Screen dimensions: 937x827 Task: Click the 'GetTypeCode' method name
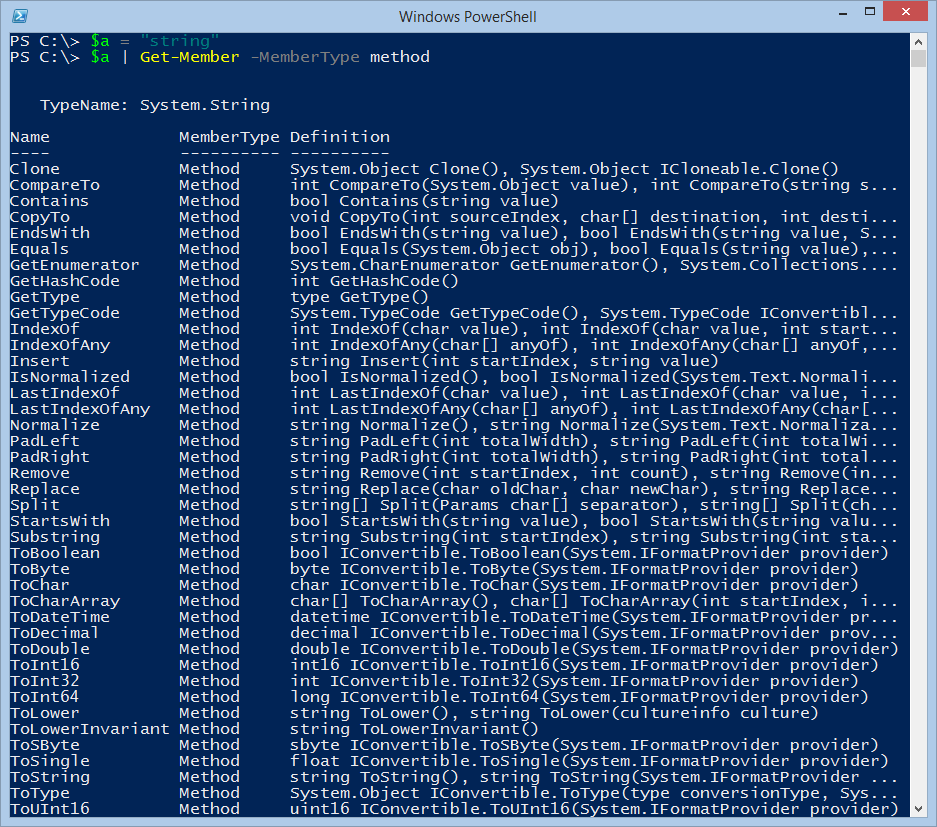pyautogui.click(x=65, y=313)
